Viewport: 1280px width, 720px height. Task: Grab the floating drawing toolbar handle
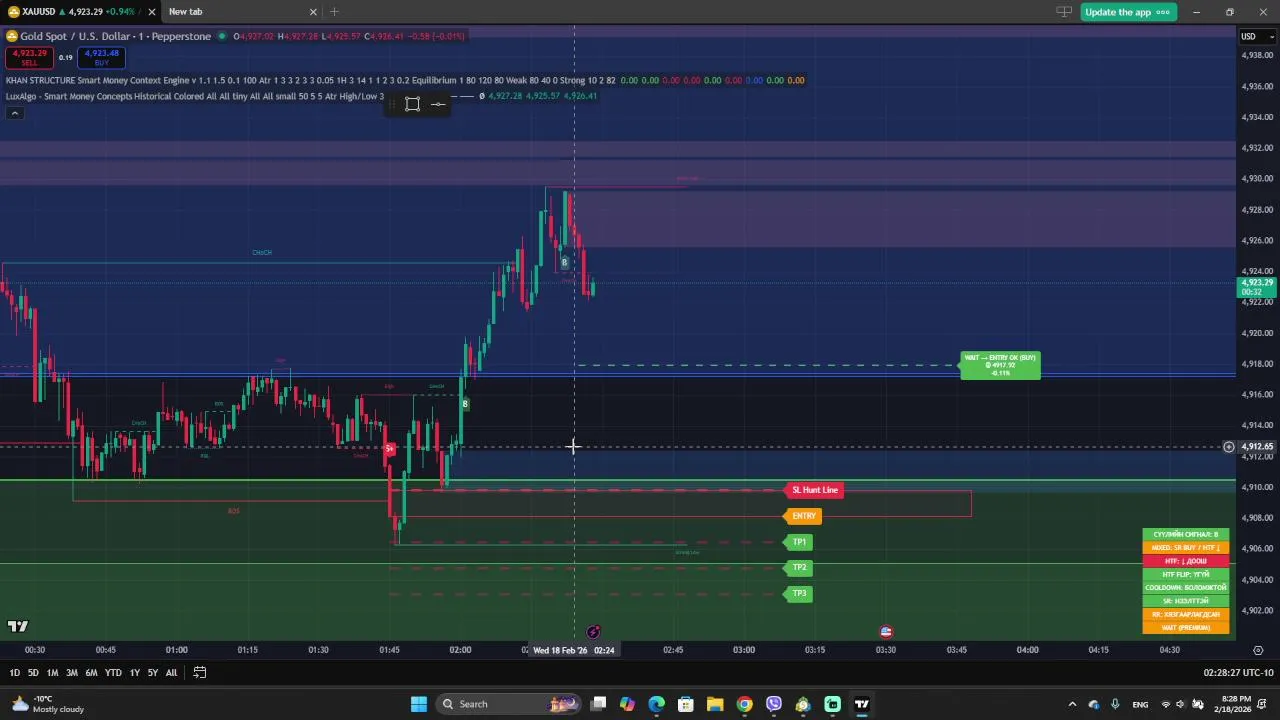393,104
